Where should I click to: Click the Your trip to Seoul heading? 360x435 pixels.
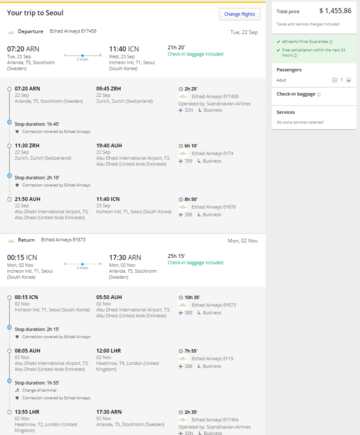click(x=35, y=13)
